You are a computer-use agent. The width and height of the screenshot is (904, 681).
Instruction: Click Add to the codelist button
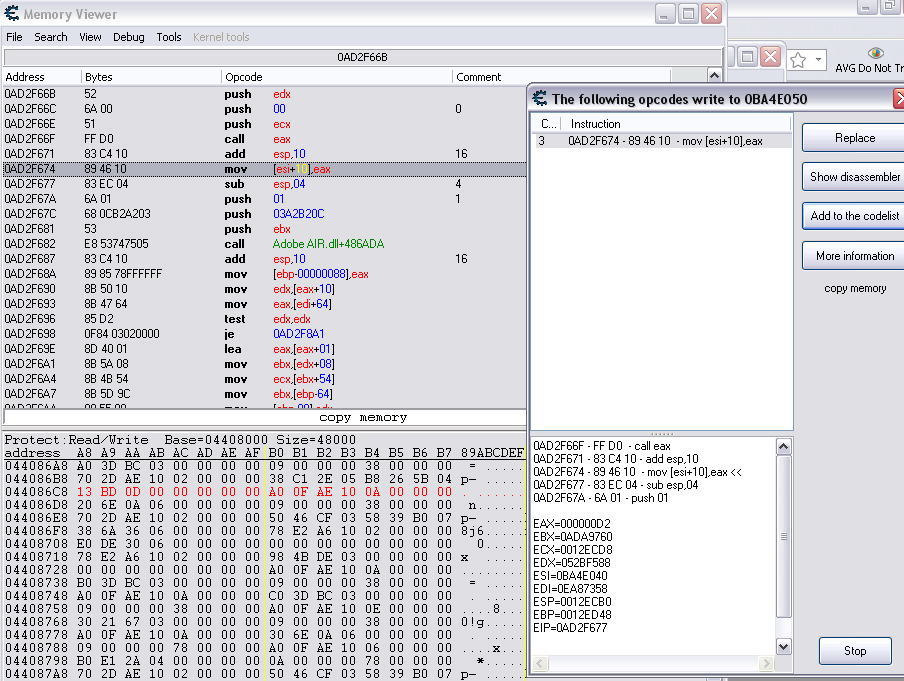pyautogui.click(x=854, y=216)
